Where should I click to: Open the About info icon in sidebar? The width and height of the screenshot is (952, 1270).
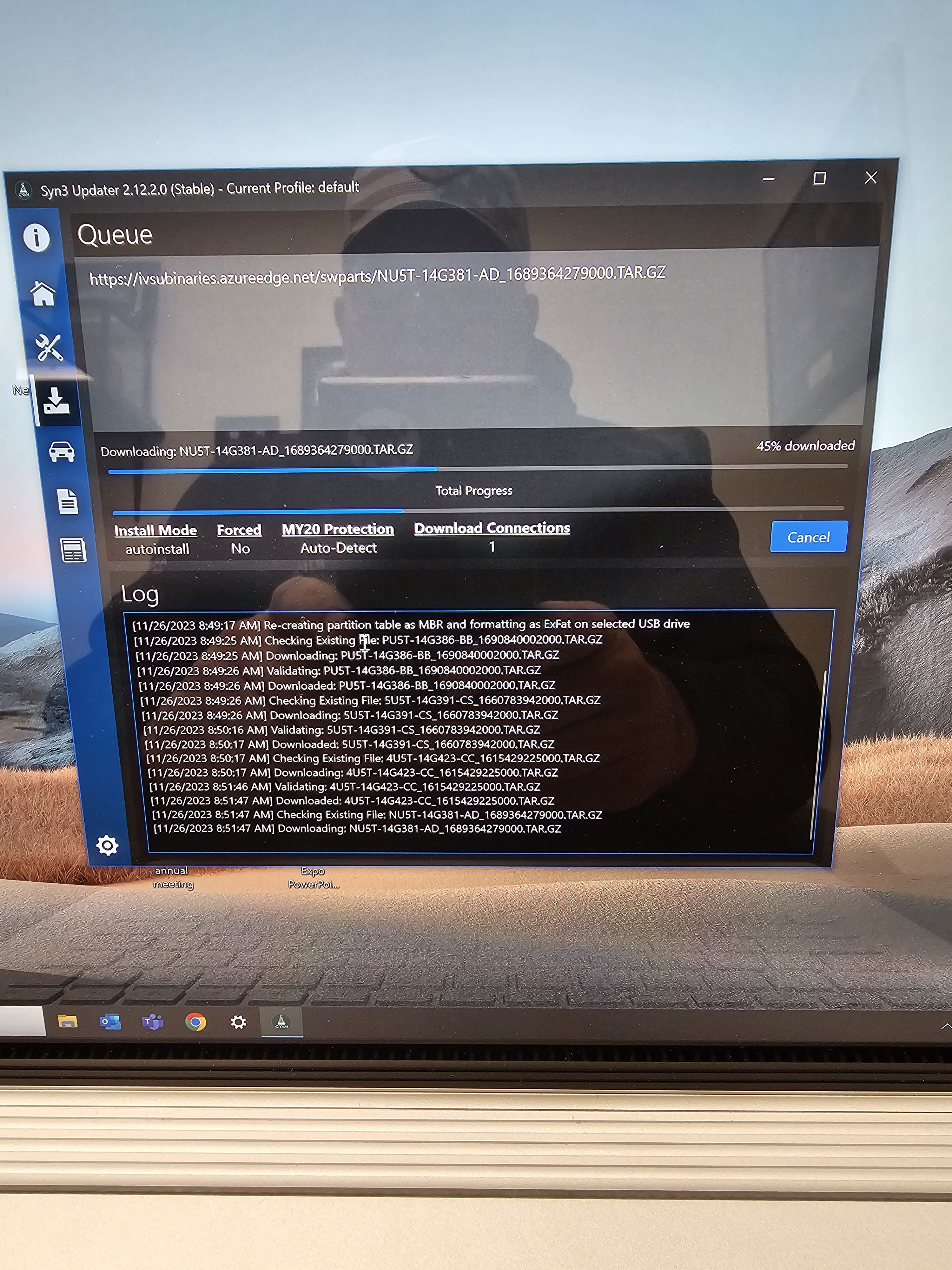(36, 237)
